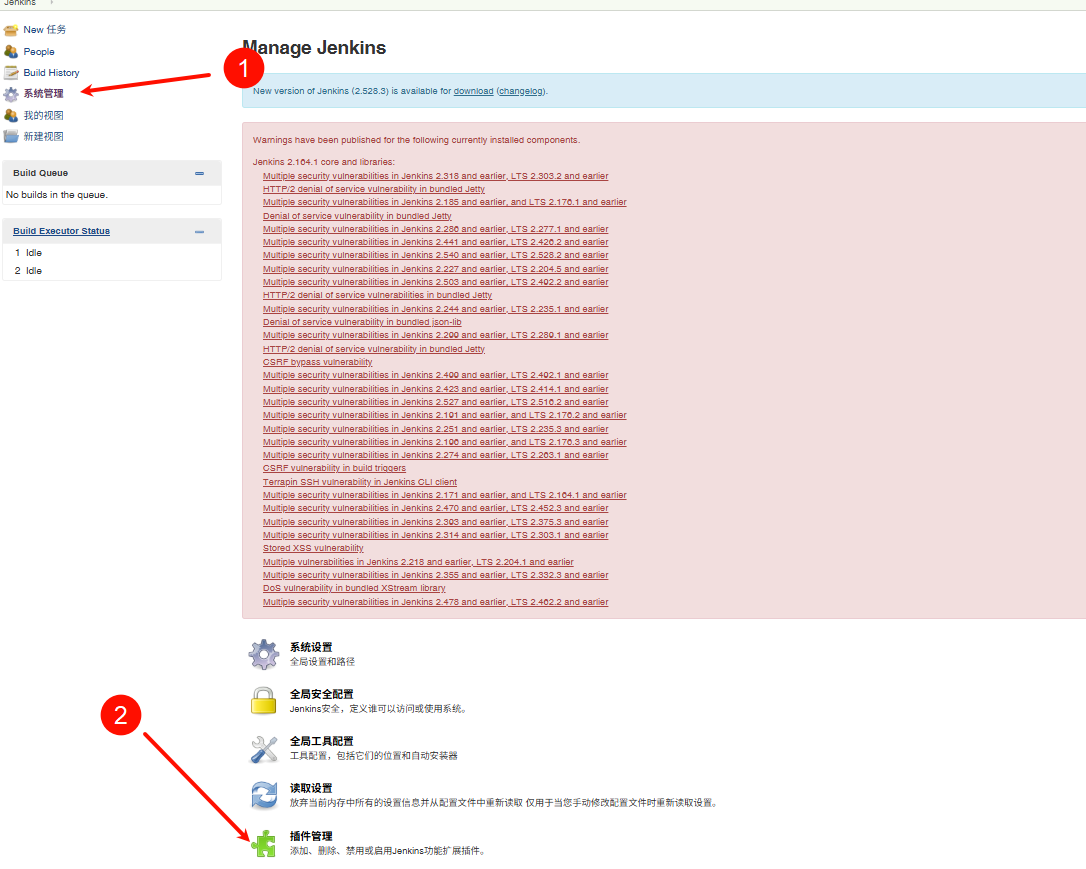Click the 全局安全配置 padlock icon
The height and width of the screenshot is (869, 1086).
pyautogui.click(x=264, y=701)
